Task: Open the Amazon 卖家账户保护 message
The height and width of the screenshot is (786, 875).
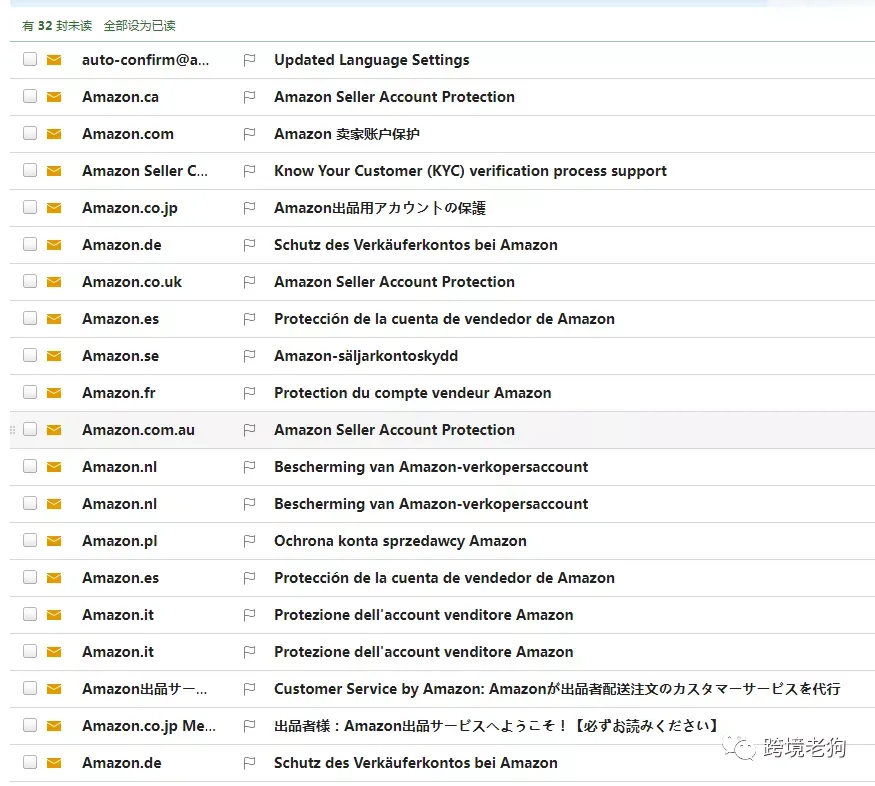Action: click(x=347, y=134)
